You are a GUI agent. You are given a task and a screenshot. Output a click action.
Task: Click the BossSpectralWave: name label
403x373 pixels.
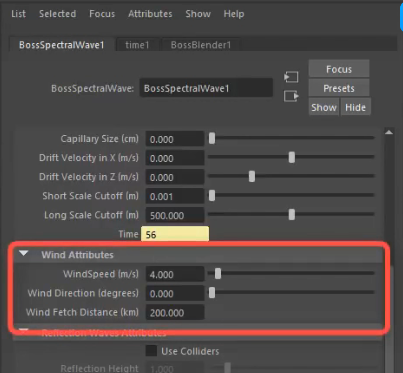pyautogui.click(x=92, y=88)
